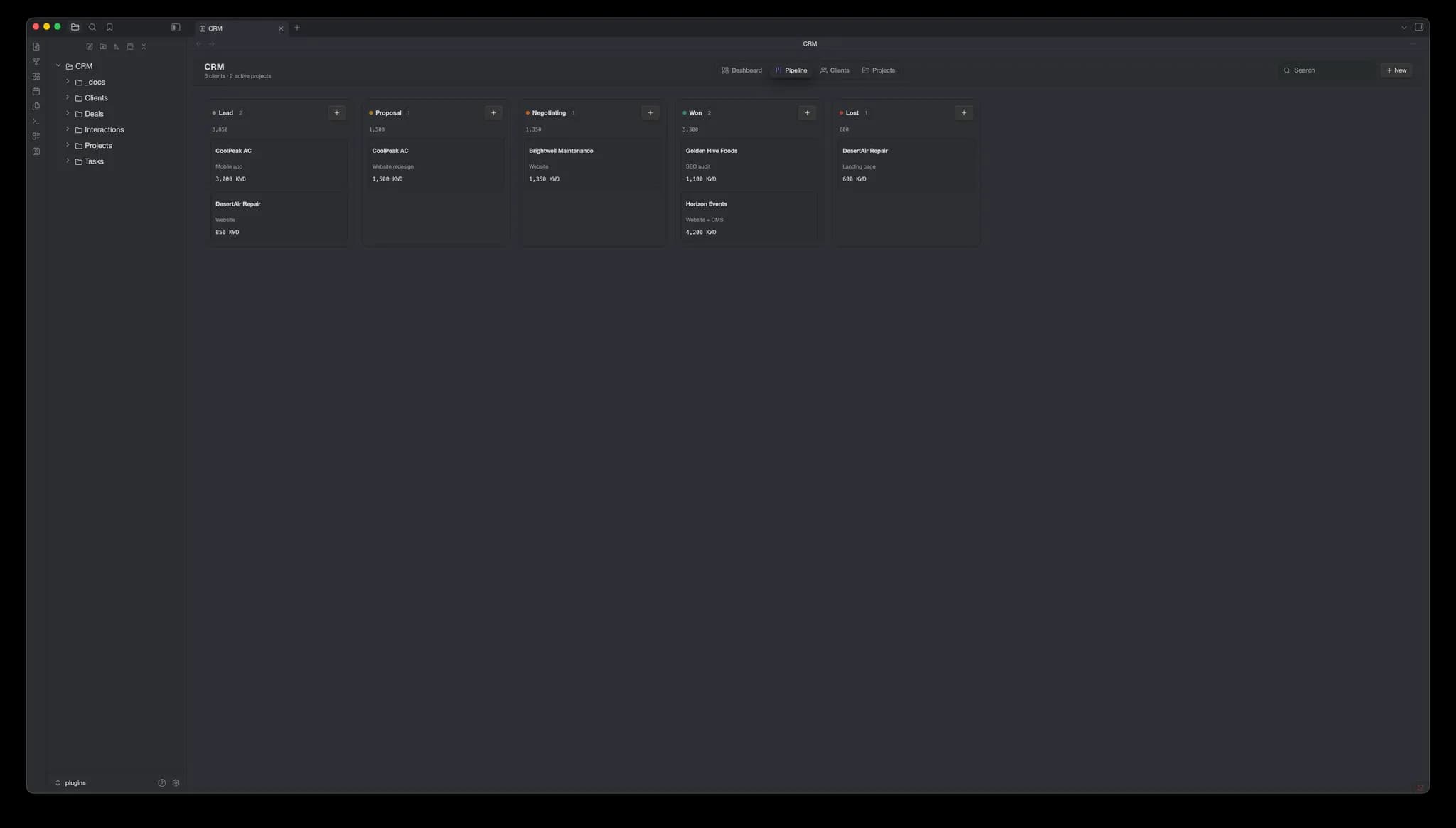The width and height of the screenshot is (1456, 828).
Task: Expand the Tasks folder
Action: pyautogui.click(x=68, y=161)
